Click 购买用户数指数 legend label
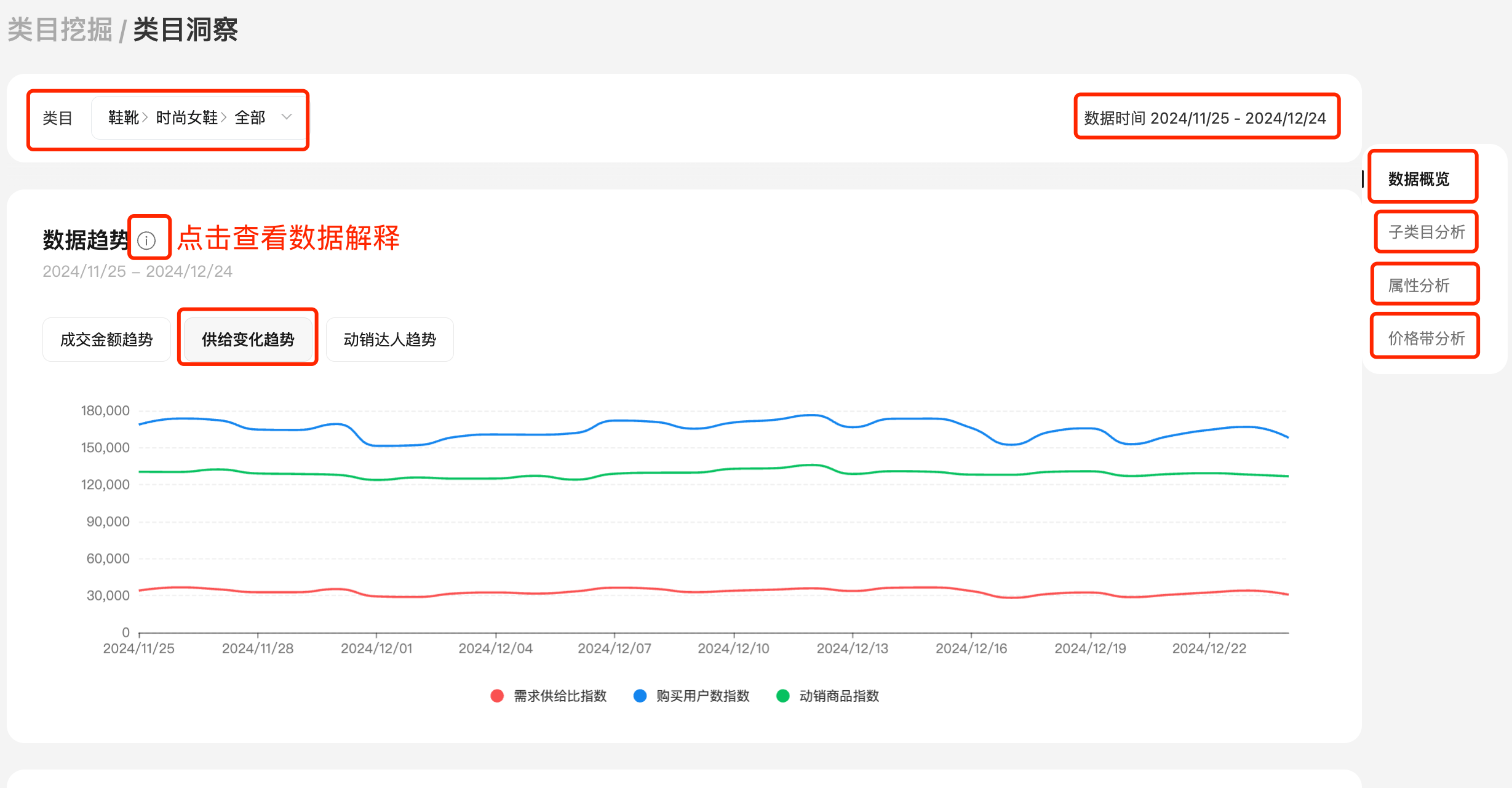Image resolution: width=1512 pixels, height=788 pixels. point(702,696)
